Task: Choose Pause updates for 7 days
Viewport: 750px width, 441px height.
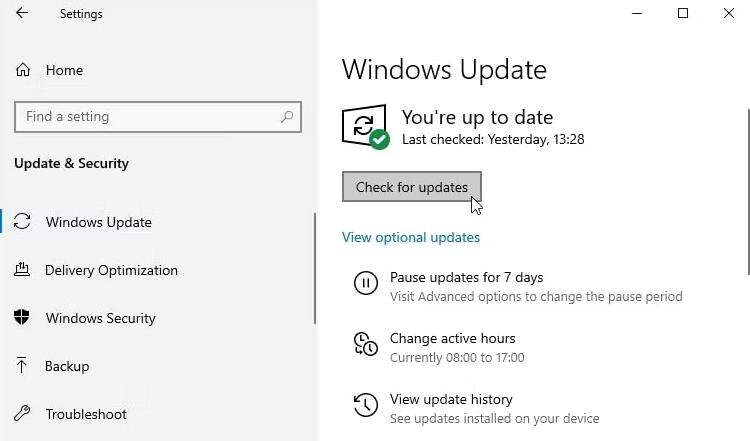Action: tap(466, 277)
